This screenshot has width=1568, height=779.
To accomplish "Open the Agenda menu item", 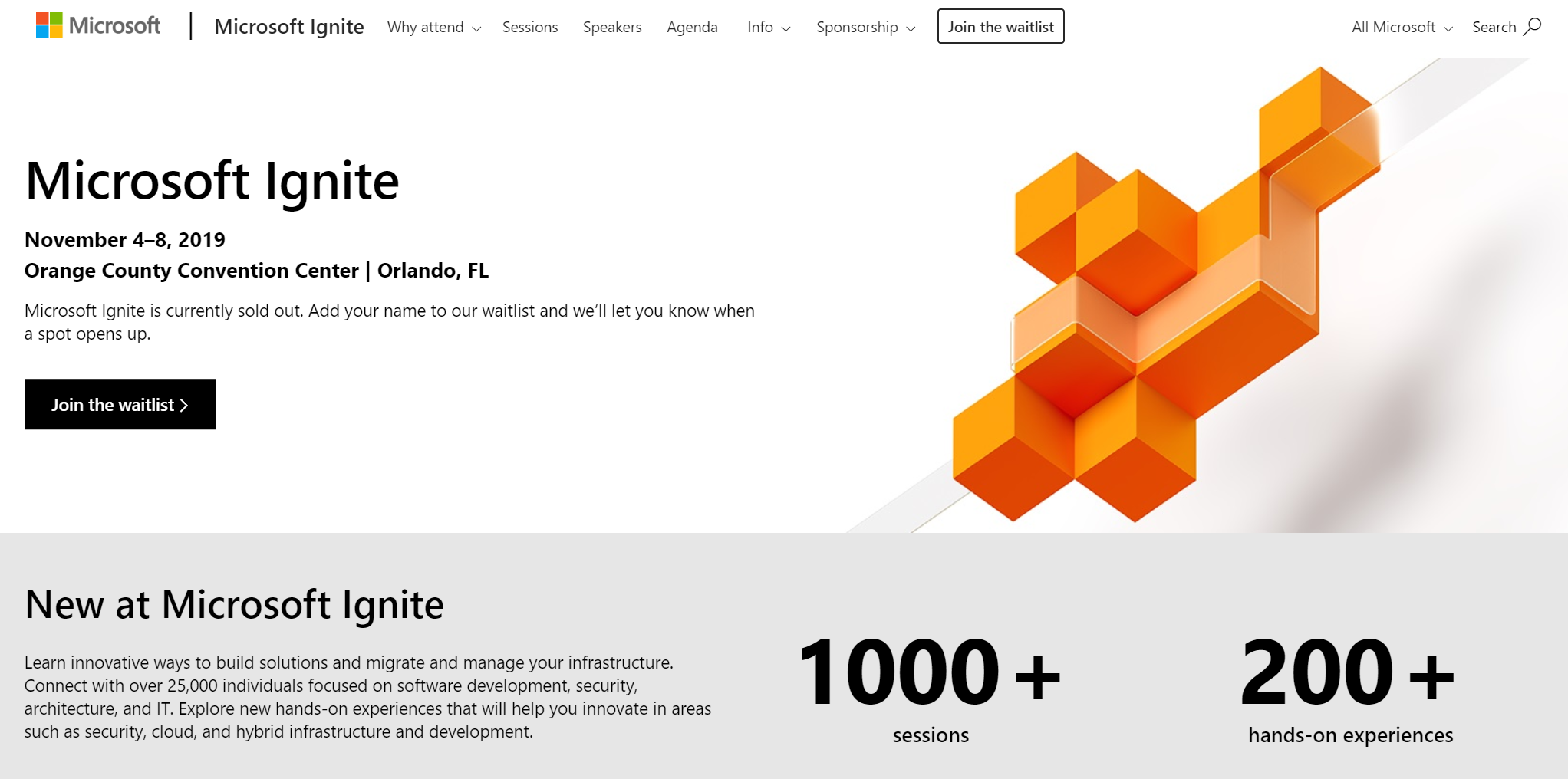I will [x=692, y=27].
